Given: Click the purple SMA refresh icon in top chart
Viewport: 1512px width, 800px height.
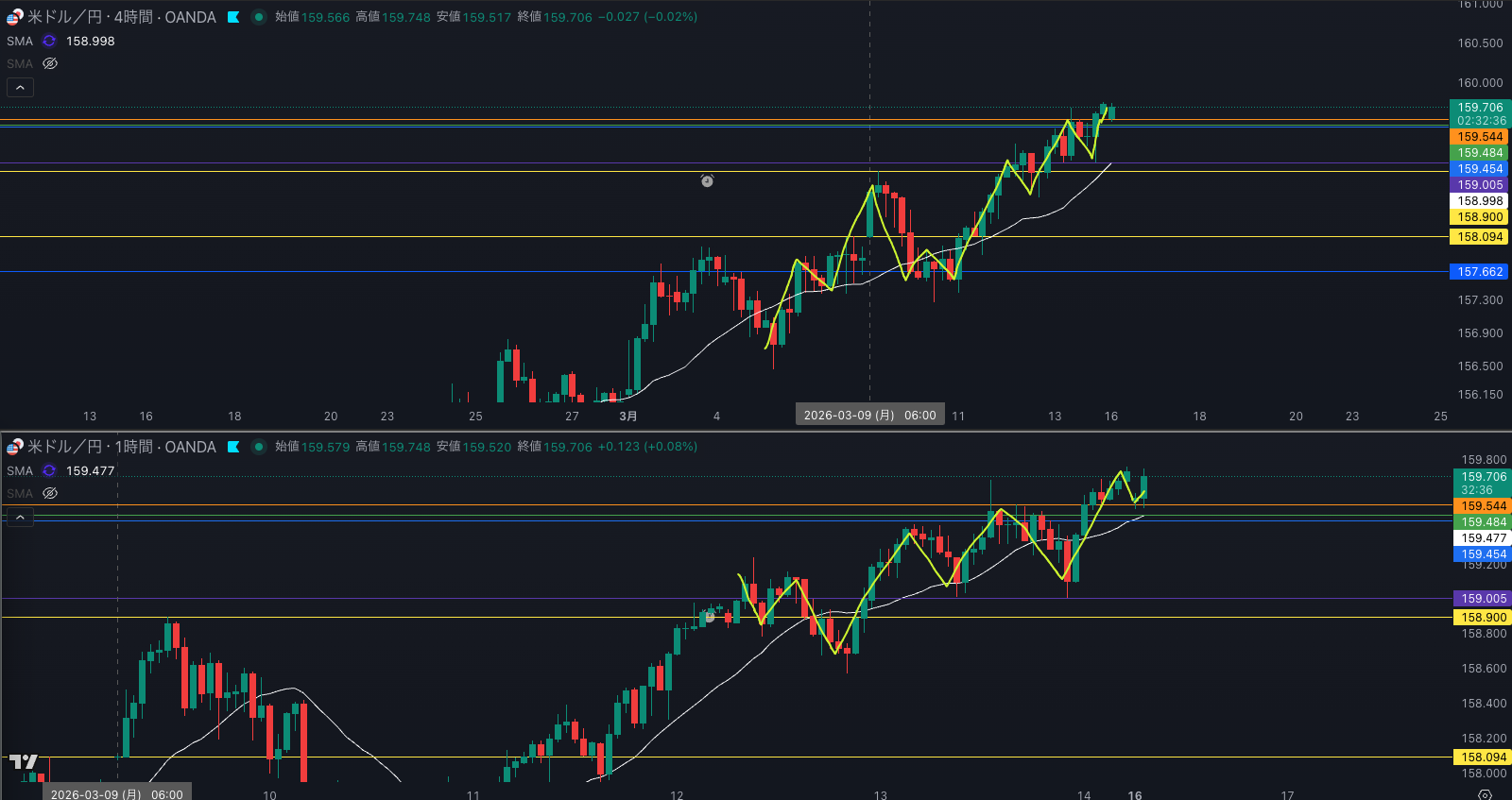Looking at the screenshot, I should pos(49,41).
